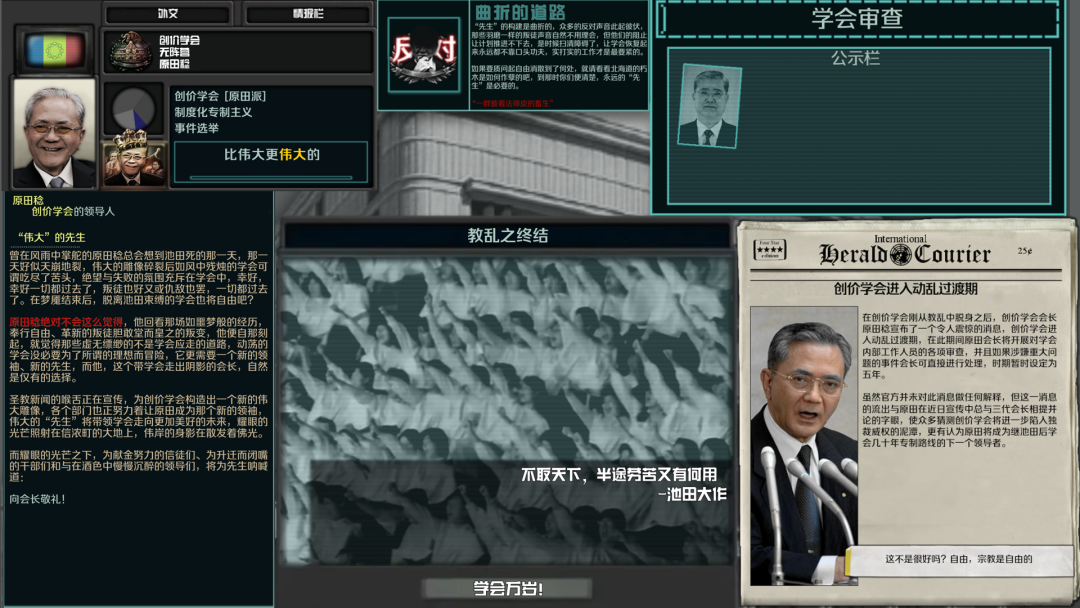
Task: Open the 外交 tab
Action: point(167,14)
